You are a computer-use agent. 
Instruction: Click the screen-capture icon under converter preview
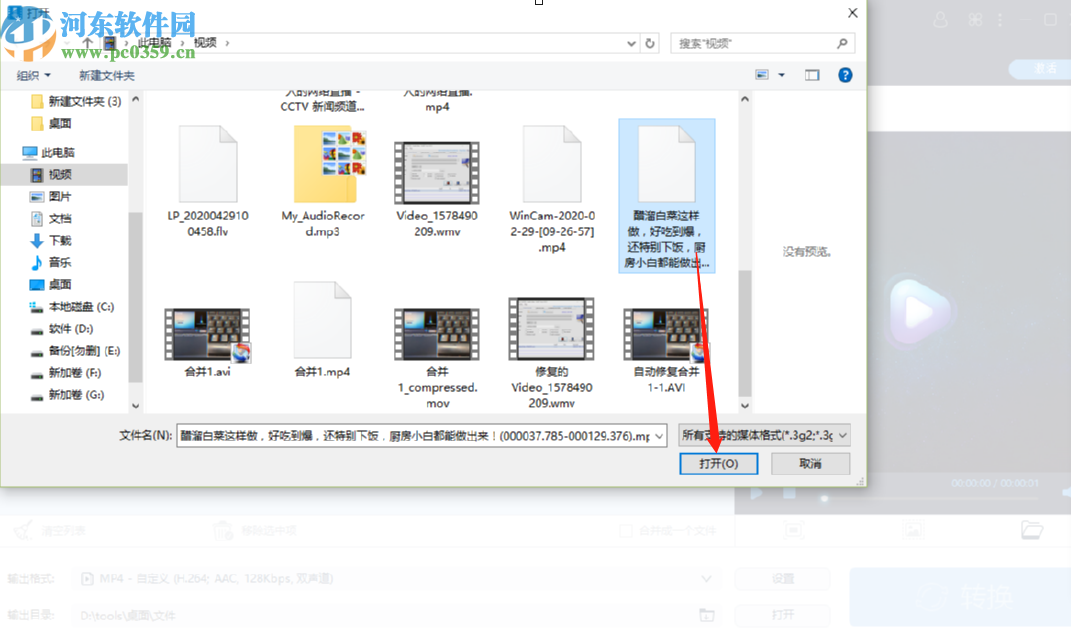[x=793, y=530]
